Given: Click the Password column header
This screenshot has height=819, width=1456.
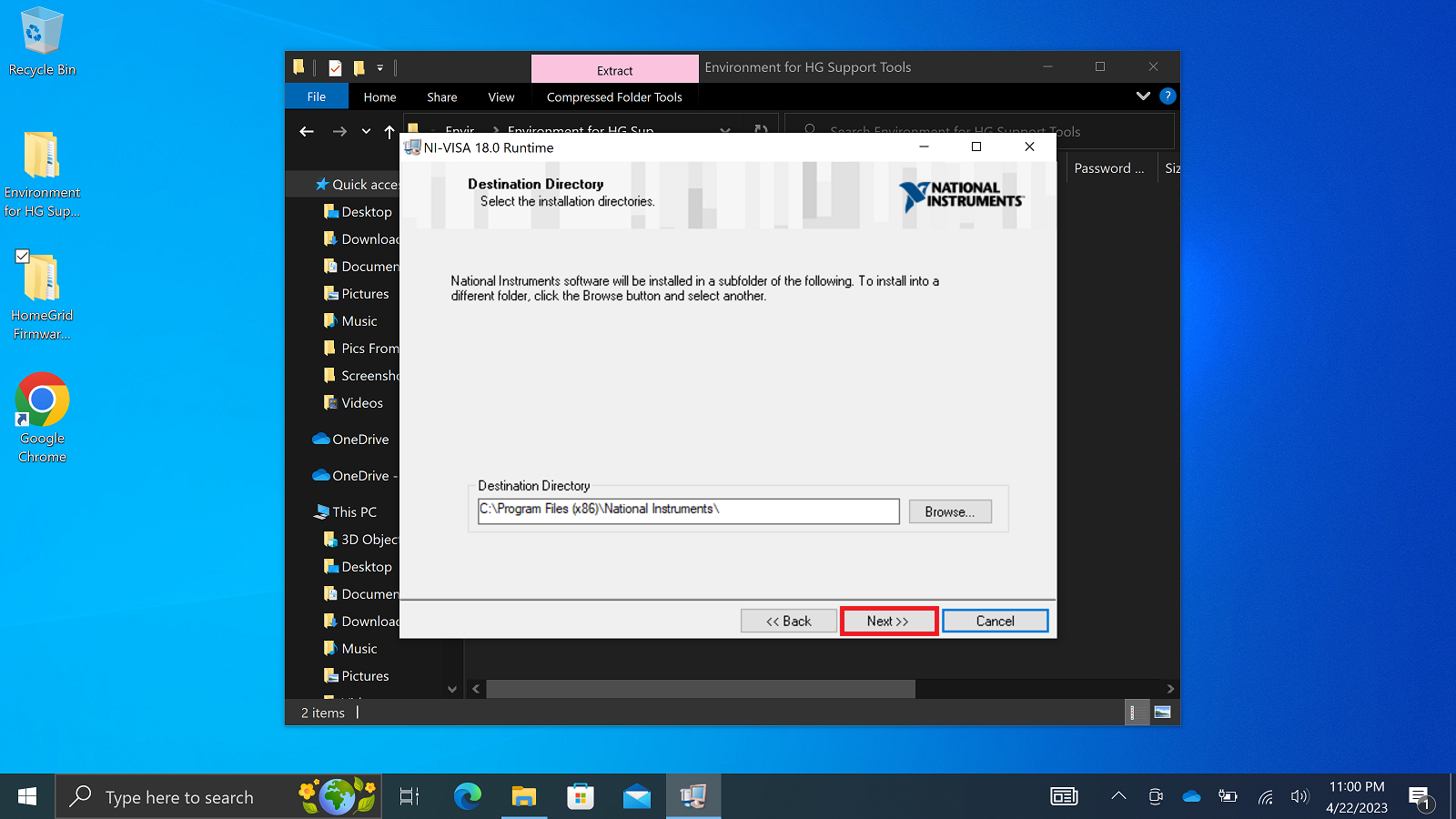Looking at the screenshot, I should pyautogui.click(x=1111, y=167).
